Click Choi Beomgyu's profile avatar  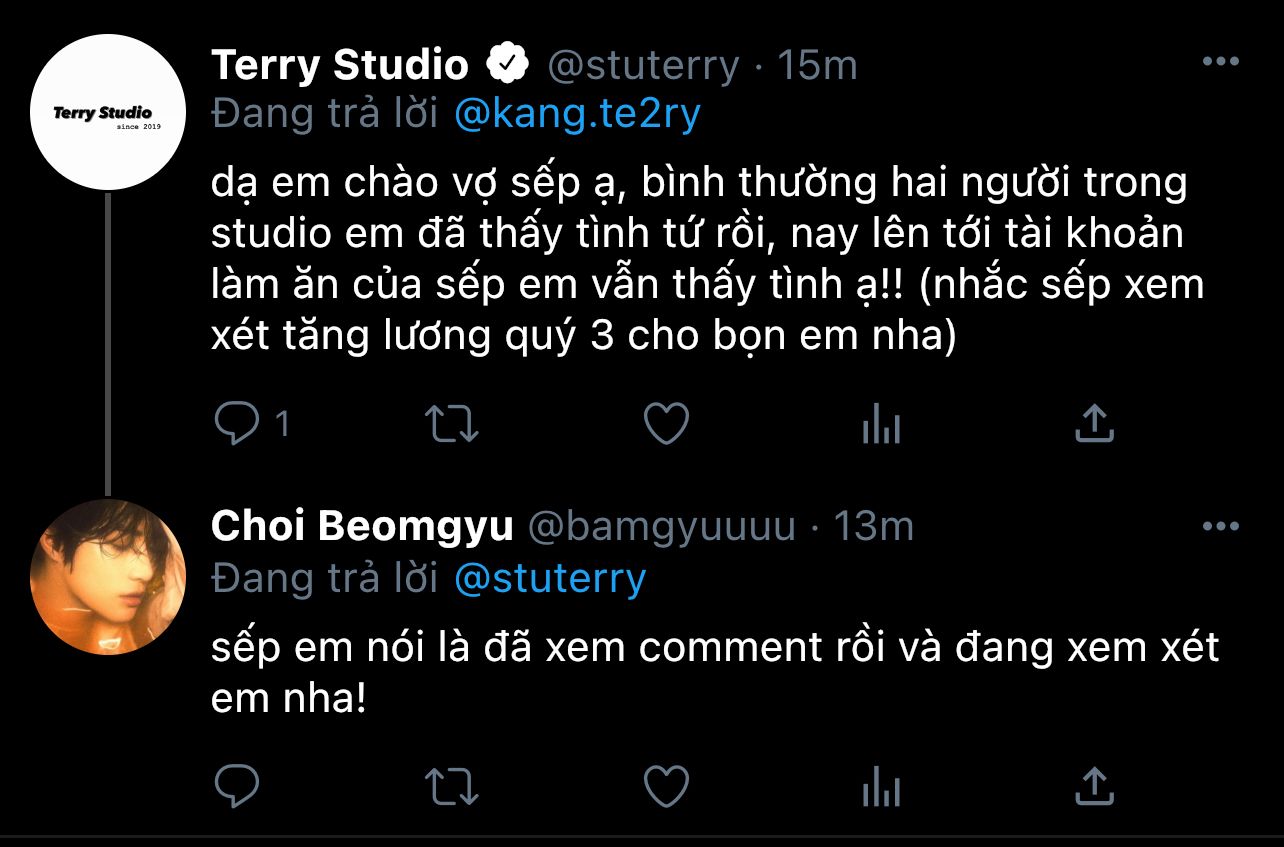[x=108, y=577]
